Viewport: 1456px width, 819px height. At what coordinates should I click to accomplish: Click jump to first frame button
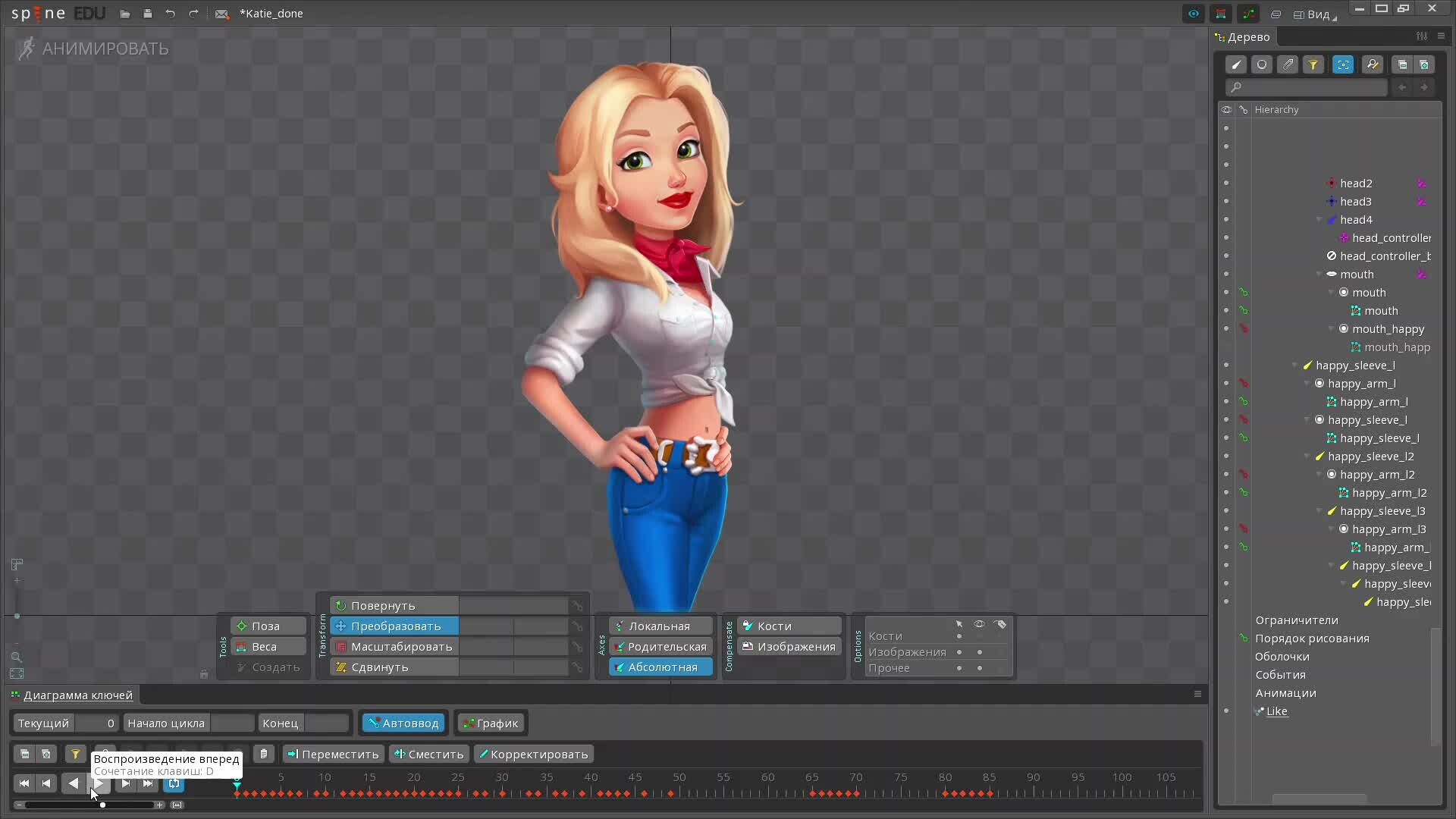(x=24, y=783)
